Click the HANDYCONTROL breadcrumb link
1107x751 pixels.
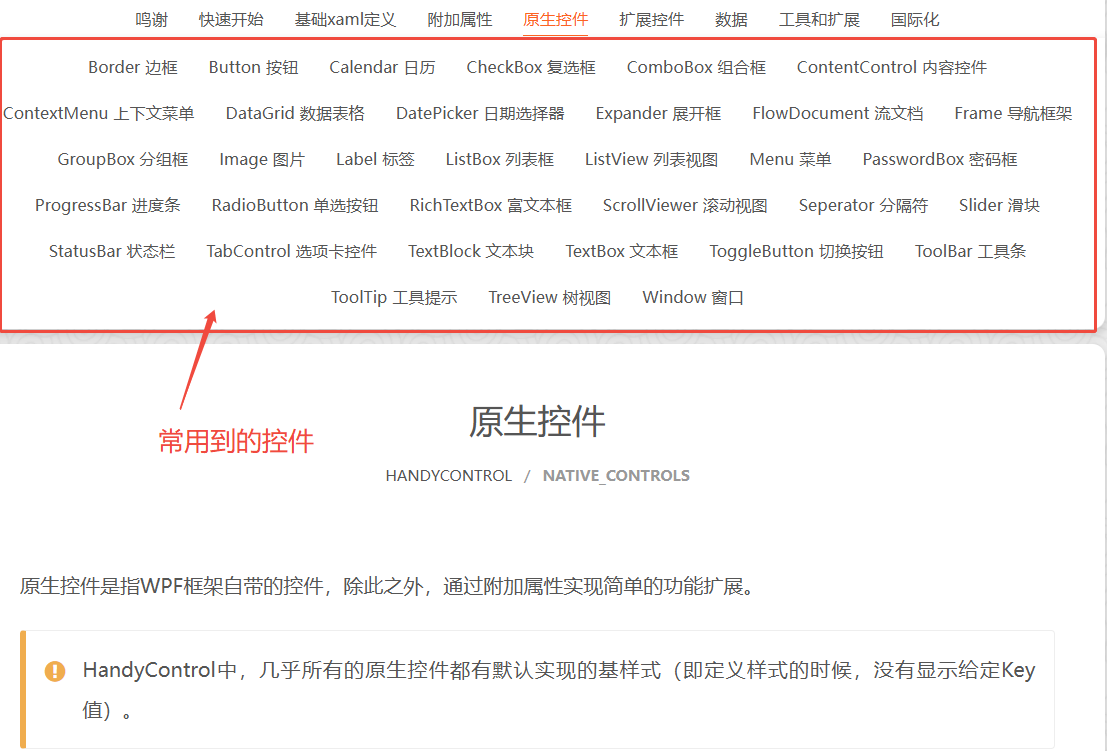(448, 476)
